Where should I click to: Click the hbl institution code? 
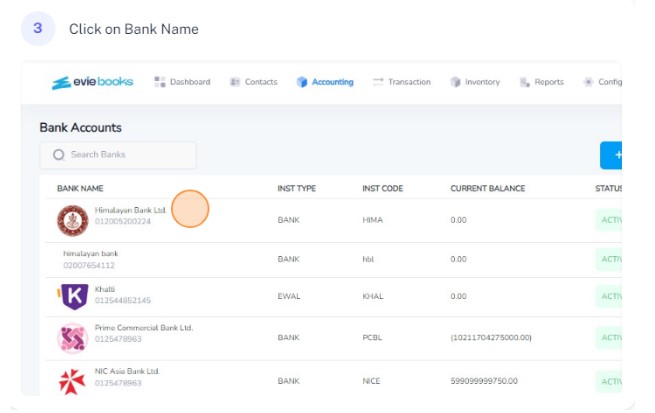(x=368, y=259)
